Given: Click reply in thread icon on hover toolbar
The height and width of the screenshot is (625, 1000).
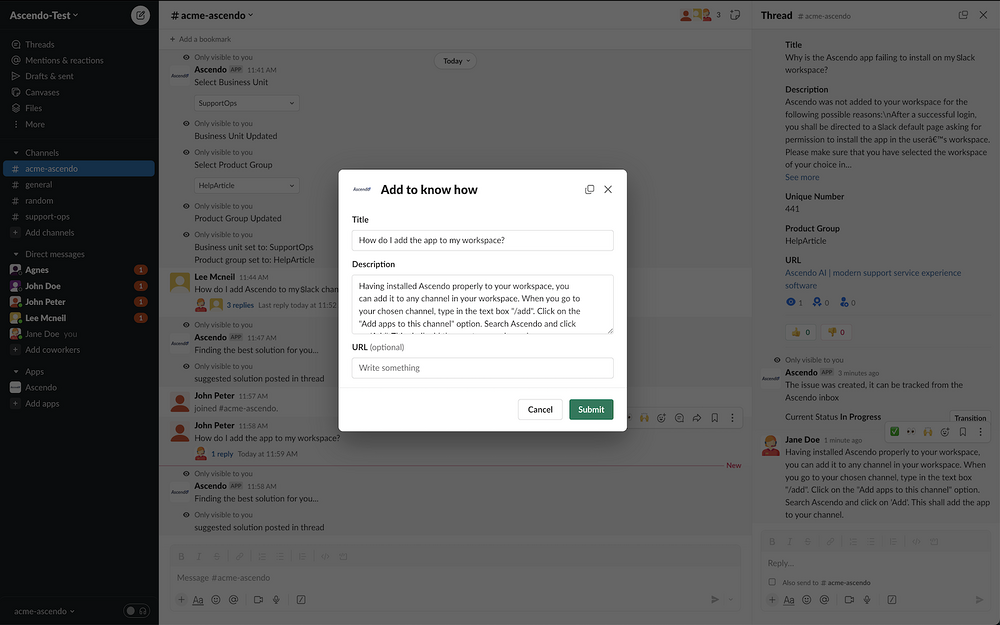Looking at the screenshot, I should pyautogui.click(x=679, y=418).
